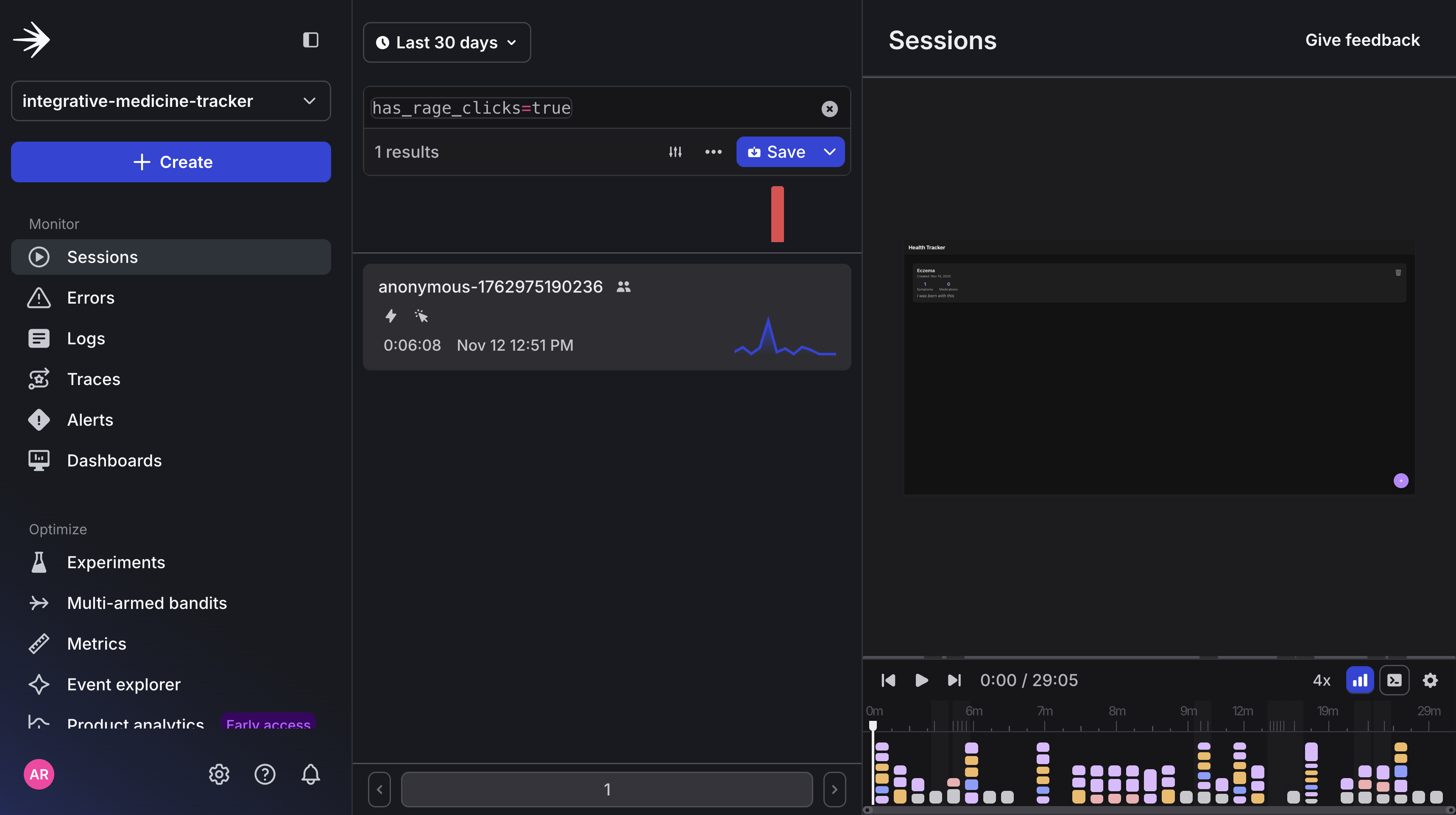Toggle the console output panel
The image size is (1456, 815).
click(1395, 680)
